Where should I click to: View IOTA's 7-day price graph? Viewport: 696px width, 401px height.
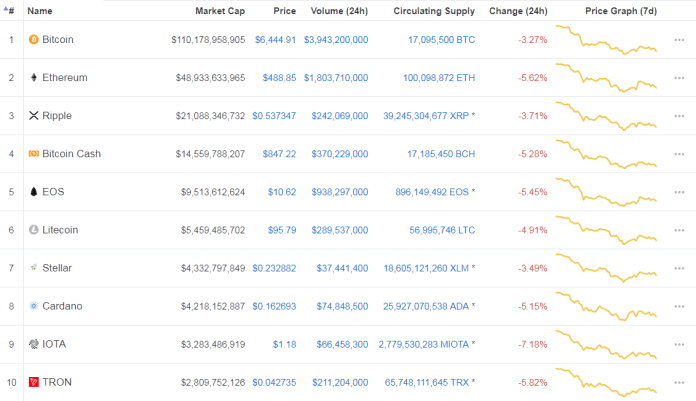[606, 345]
